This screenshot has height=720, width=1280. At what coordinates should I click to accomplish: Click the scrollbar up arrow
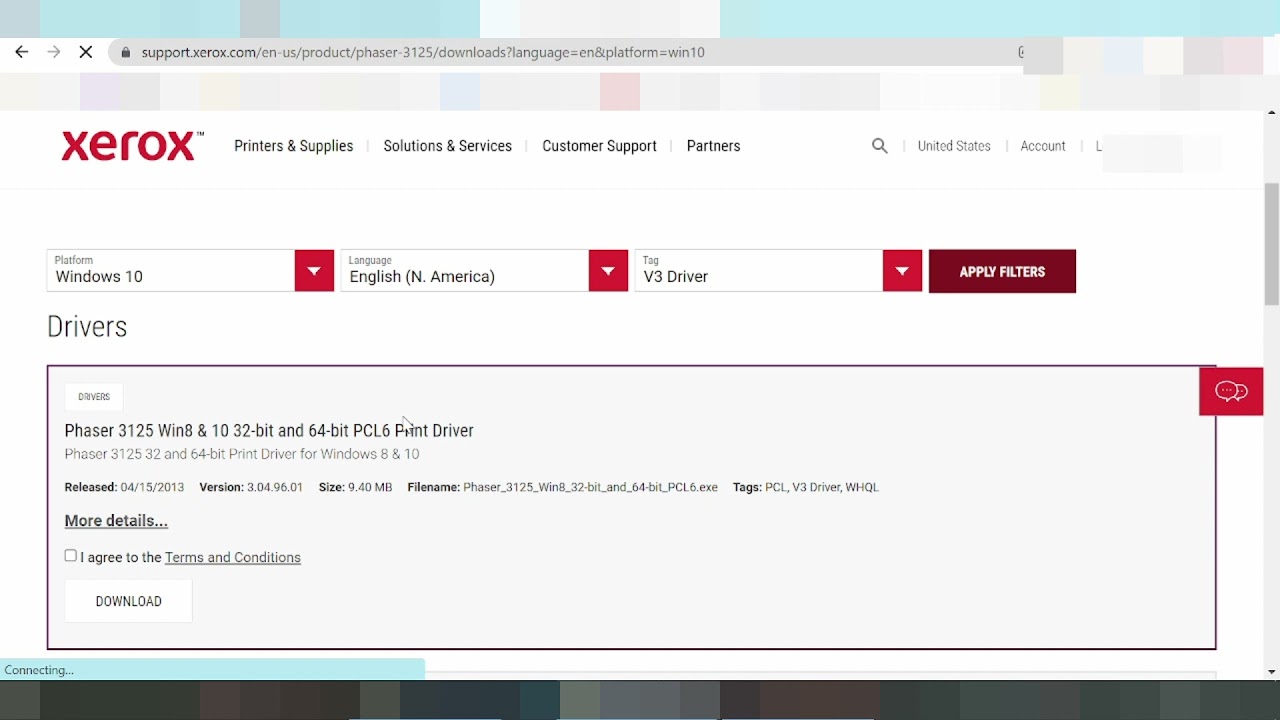point(1272,112)
